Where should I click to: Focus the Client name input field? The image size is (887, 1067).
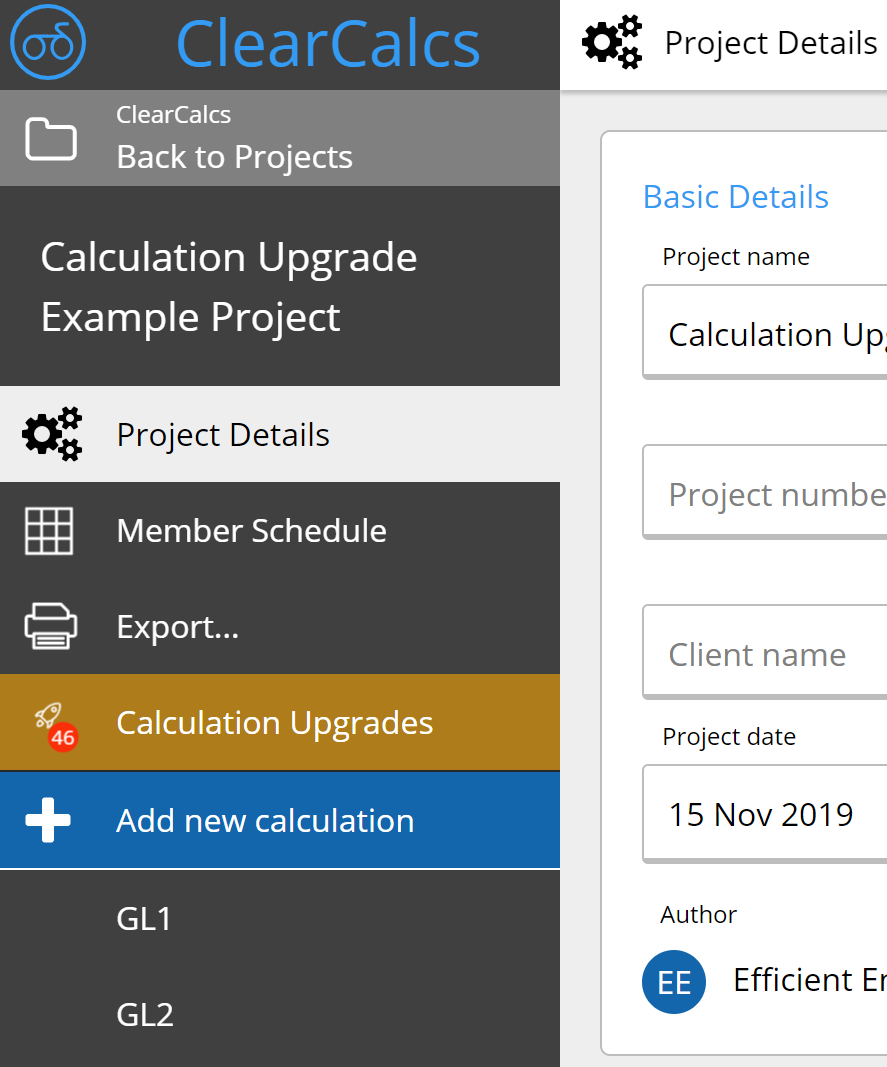(x=765, y=652)
